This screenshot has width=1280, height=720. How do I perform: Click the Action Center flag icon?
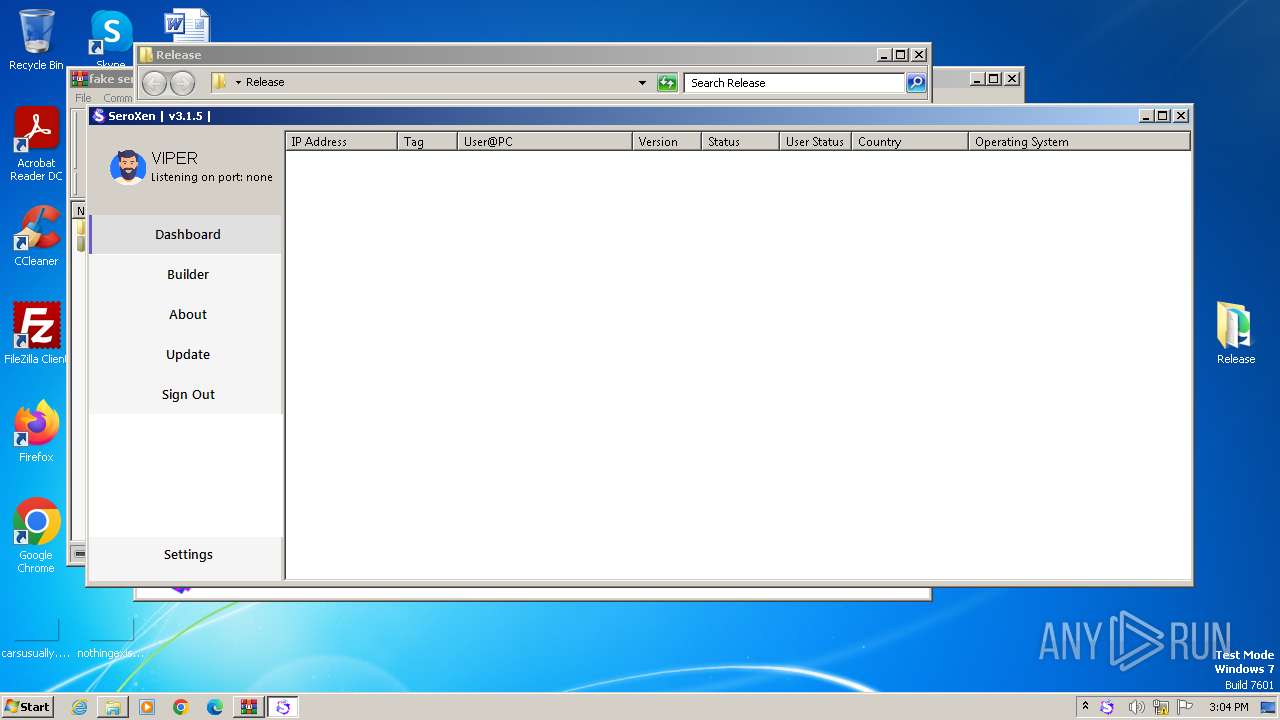(x=1184, y=707)
